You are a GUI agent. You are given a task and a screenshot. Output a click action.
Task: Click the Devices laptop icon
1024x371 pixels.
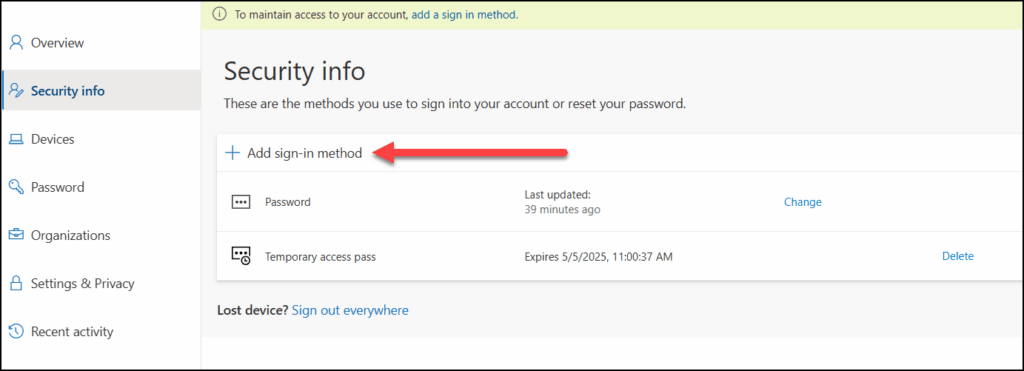(x=16, y=139)
